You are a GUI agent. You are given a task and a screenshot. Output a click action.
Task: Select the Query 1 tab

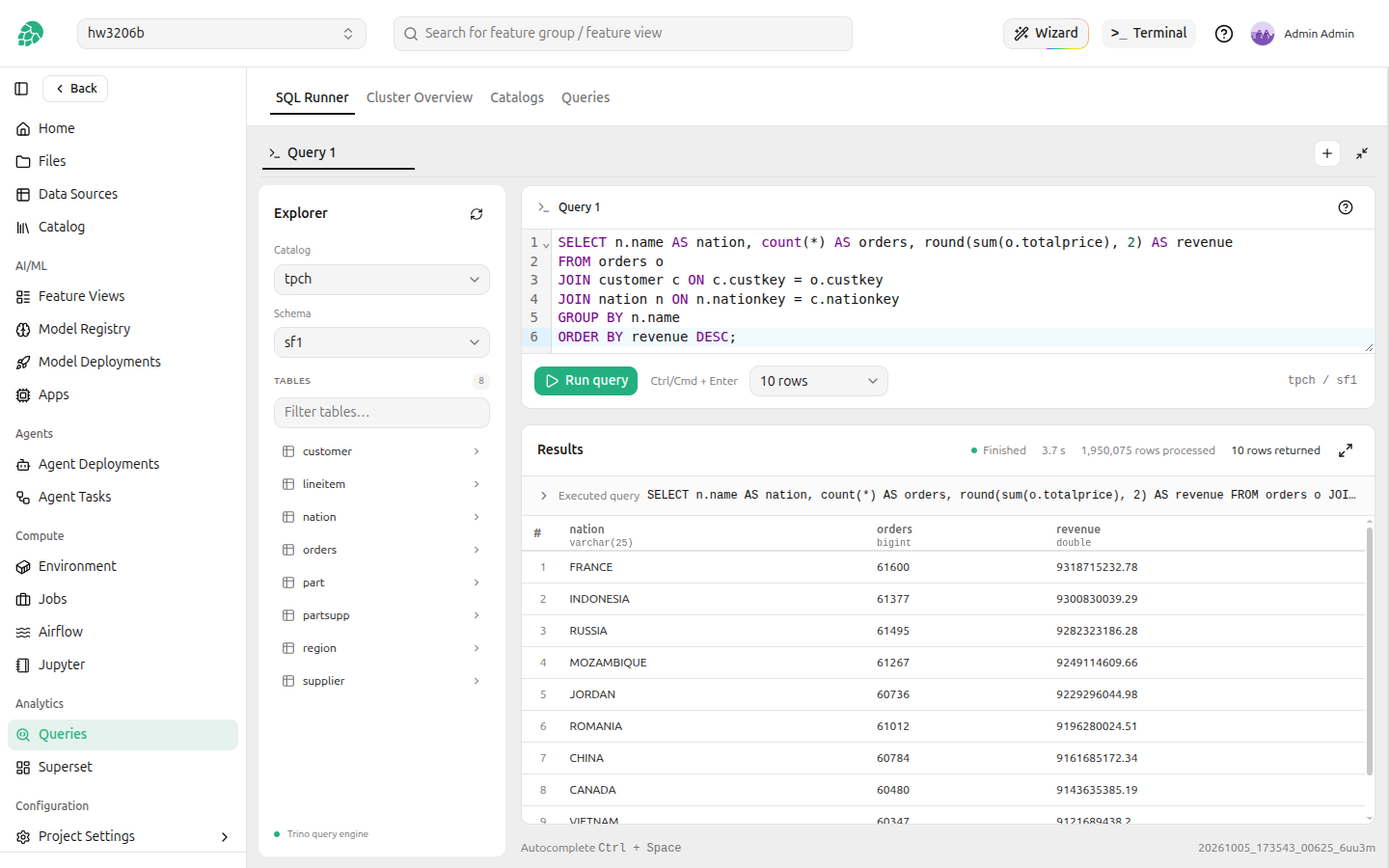(339, 152)
